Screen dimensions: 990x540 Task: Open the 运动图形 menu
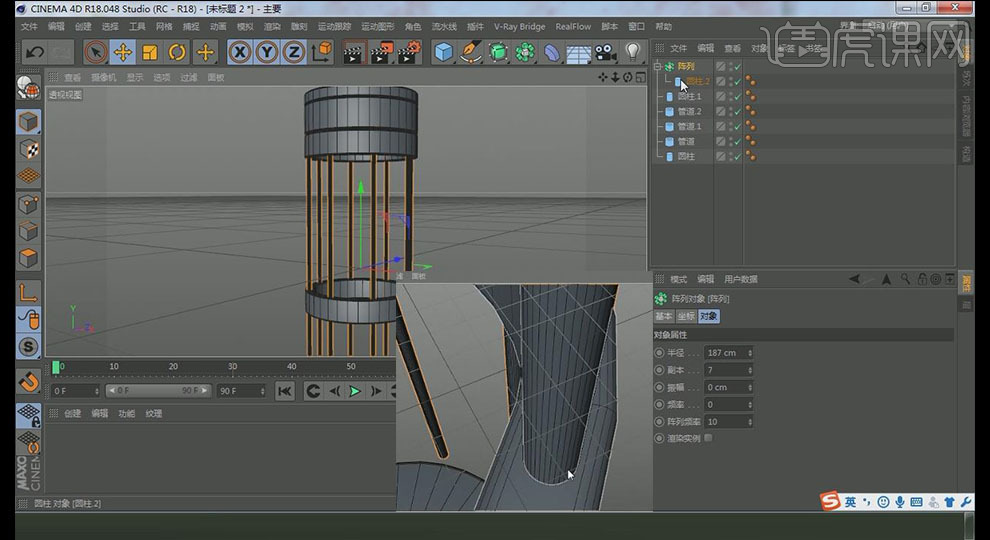pos(378,27)
